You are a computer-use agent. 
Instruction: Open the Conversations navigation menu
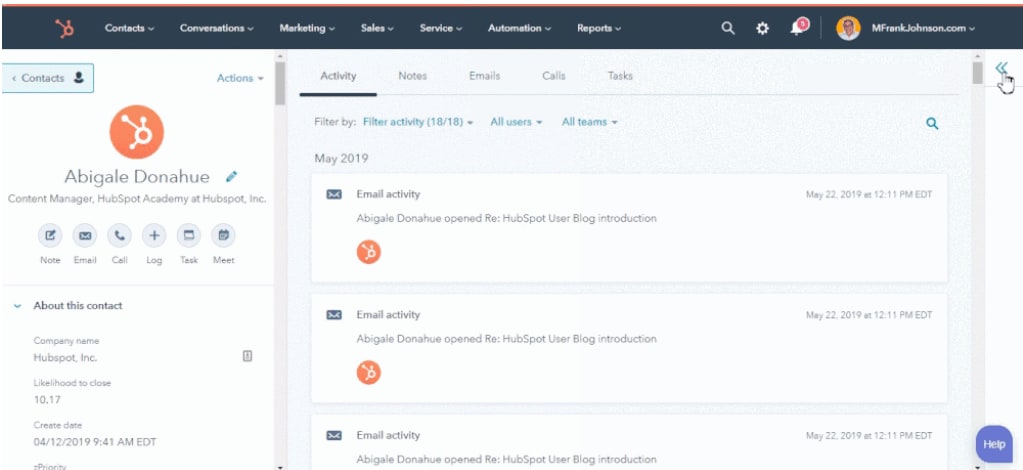pos(217,28)
